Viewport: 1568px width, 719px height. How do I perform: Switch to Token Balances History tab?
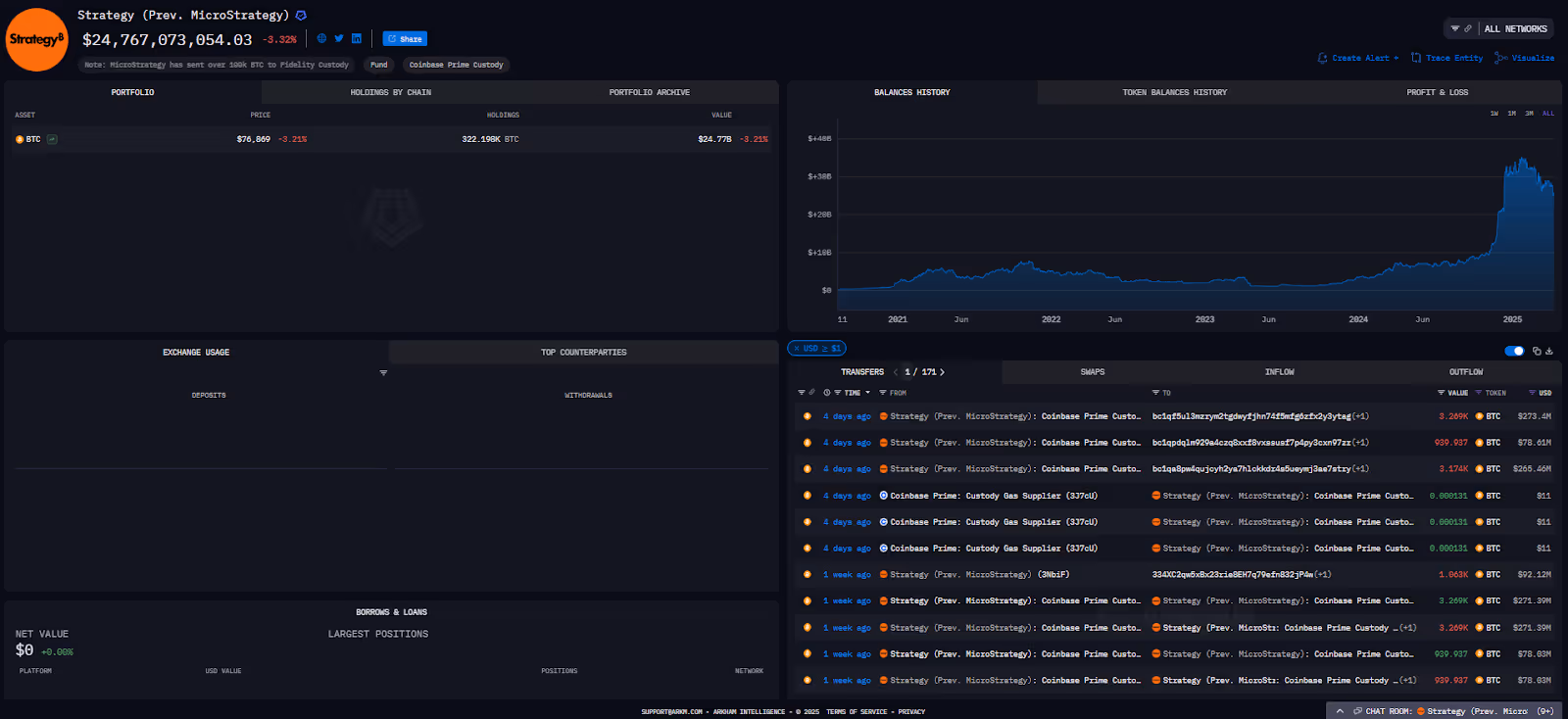pos(1174,92)
